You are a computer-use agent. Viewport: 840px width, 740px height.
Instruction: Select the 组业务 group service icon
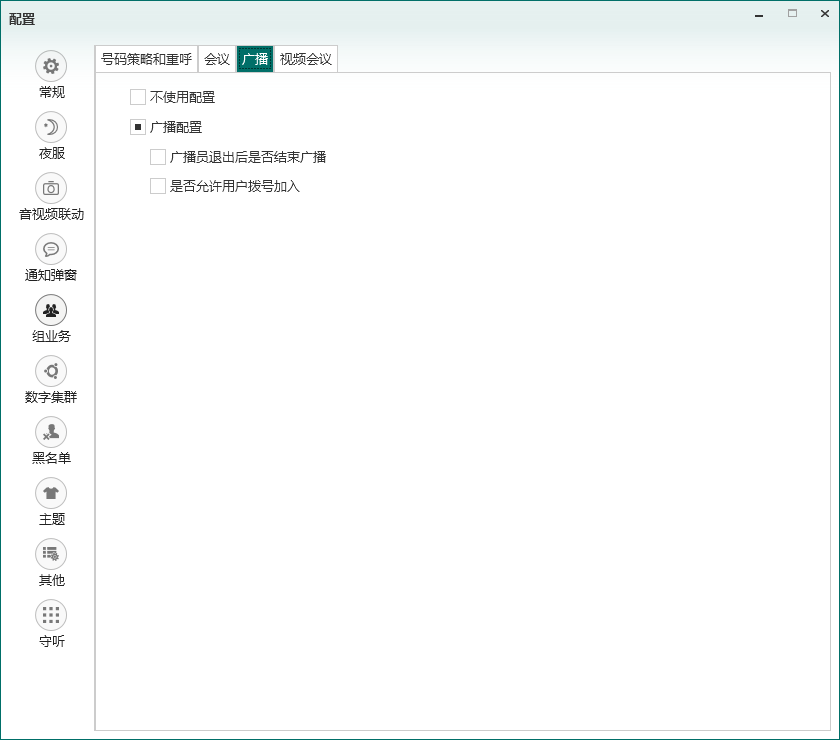(51, 310)
